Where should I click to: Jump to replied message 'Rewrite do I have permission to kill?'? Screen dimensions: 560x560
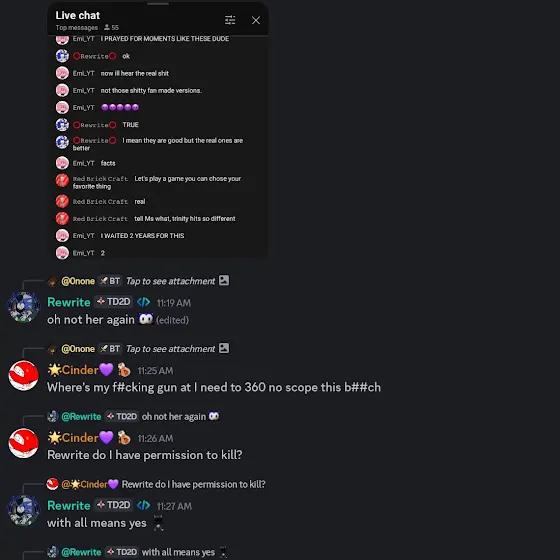tap(193, 484)
